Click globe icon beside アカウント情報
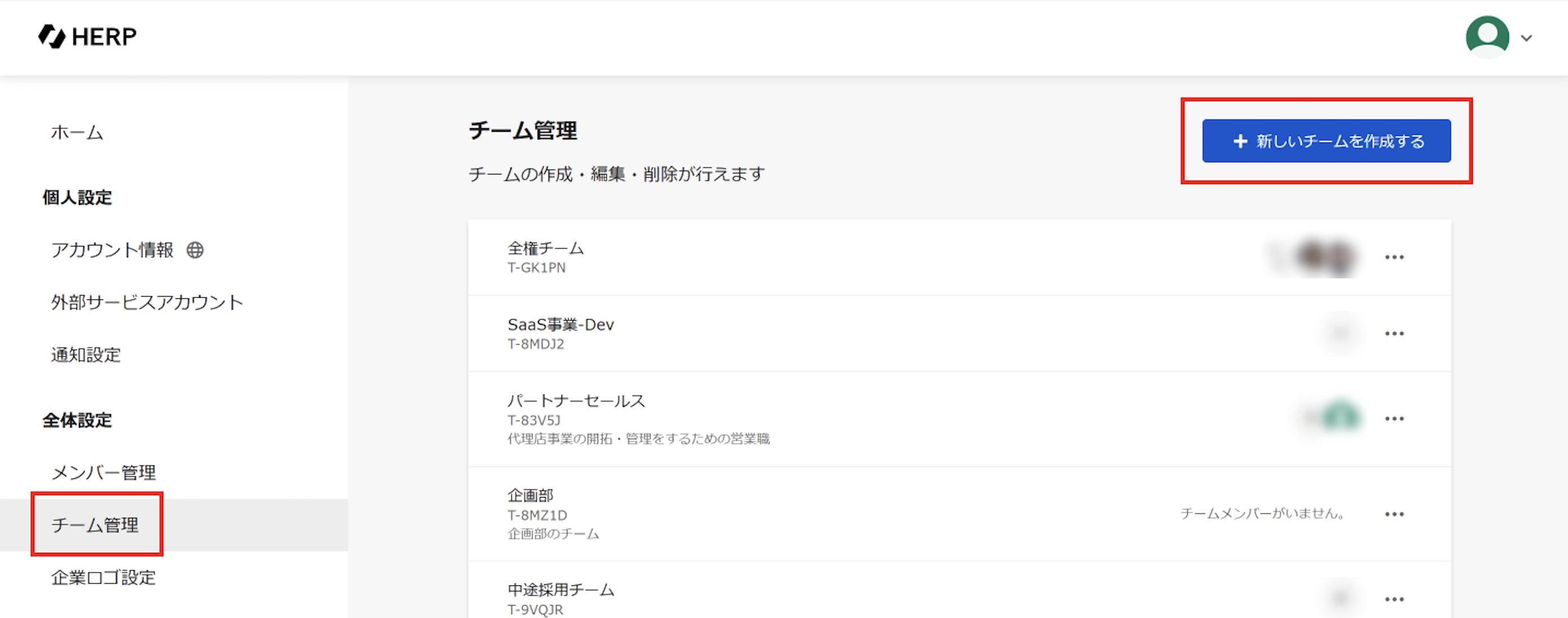The height and width of the screenshot is (618, 1568). coord(195,250)
